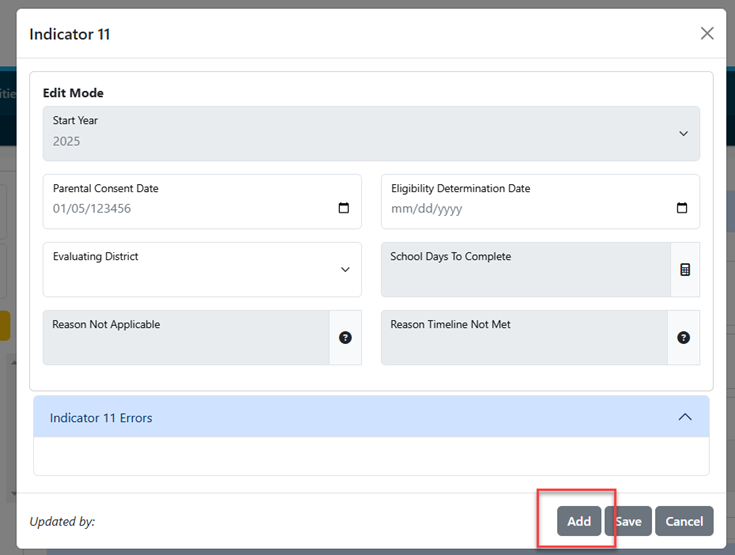Click the Save button

pos(628,521)
